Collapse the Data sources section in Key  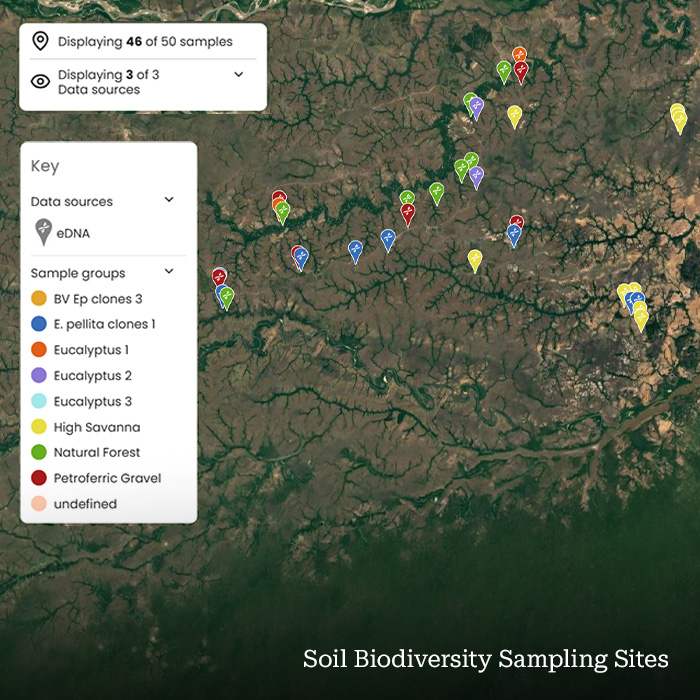[169, 200]
